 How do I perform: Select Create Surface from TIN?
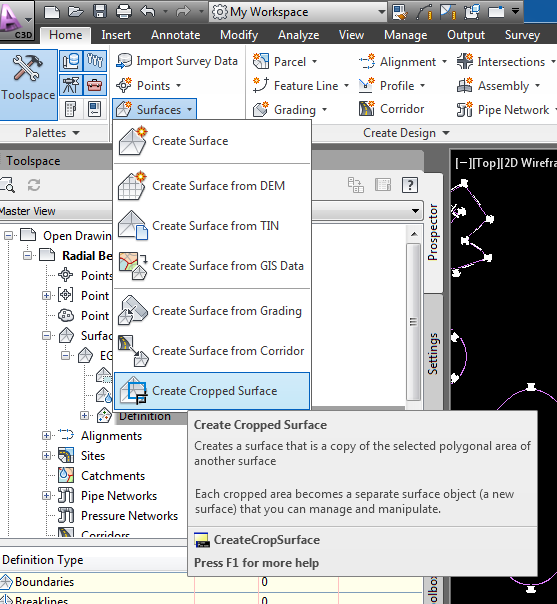pos(212,226)
